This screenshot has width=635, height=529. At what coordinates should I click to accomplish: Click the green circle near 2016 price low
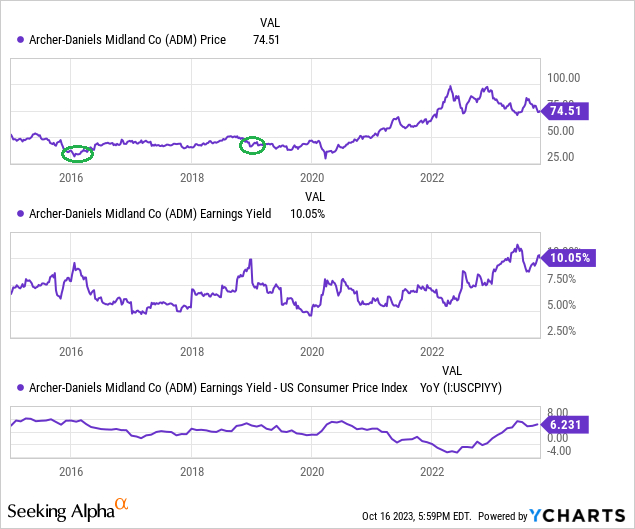click(77, 154)
